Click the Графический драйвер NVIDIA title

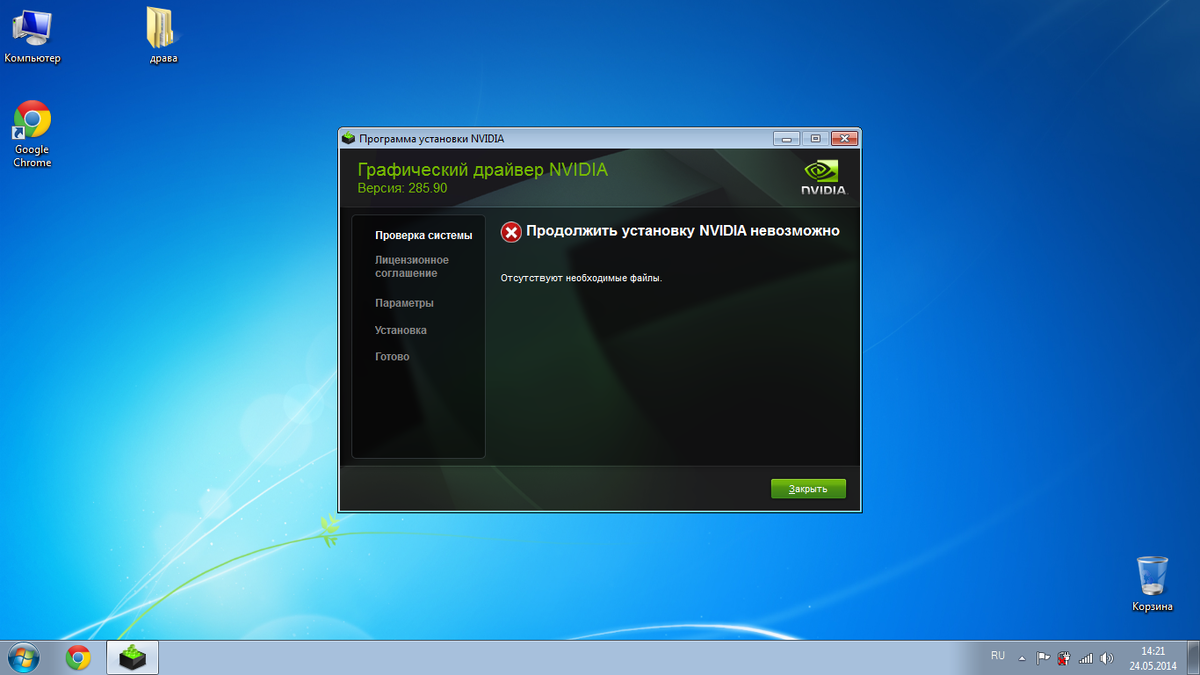point(483,170)
